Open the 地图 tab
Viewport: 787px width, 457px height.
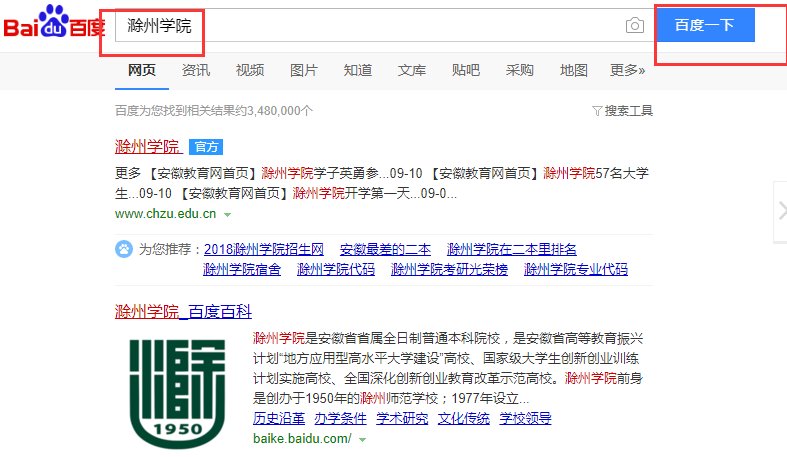tap(574, 70)
